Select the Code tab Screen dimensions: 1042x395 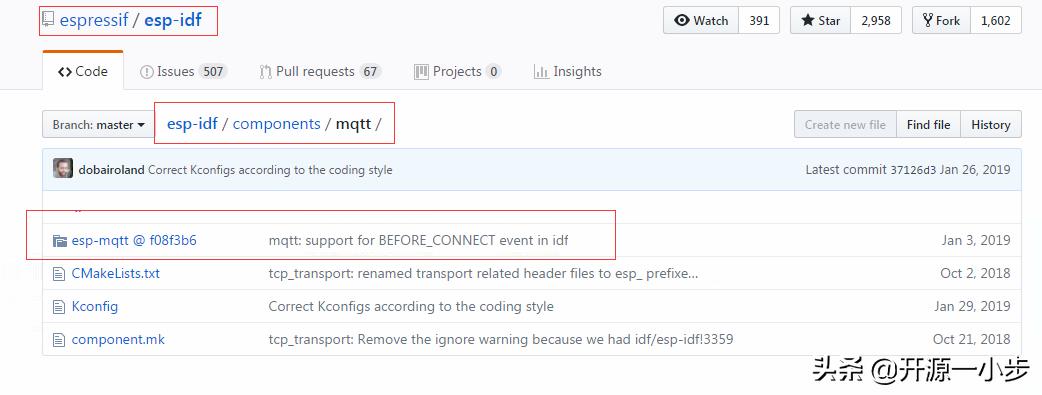tap(82, 71)
